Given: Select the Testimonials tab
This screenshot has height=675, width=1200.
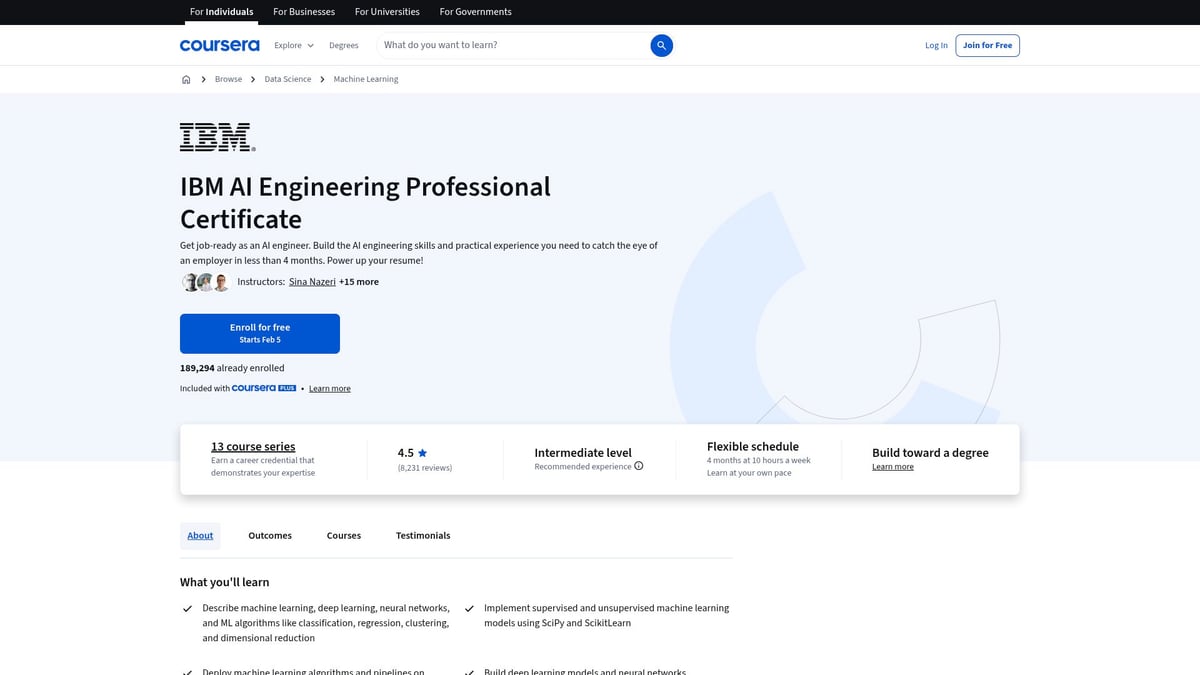Looking at the screenshot, I should (423, 535).
